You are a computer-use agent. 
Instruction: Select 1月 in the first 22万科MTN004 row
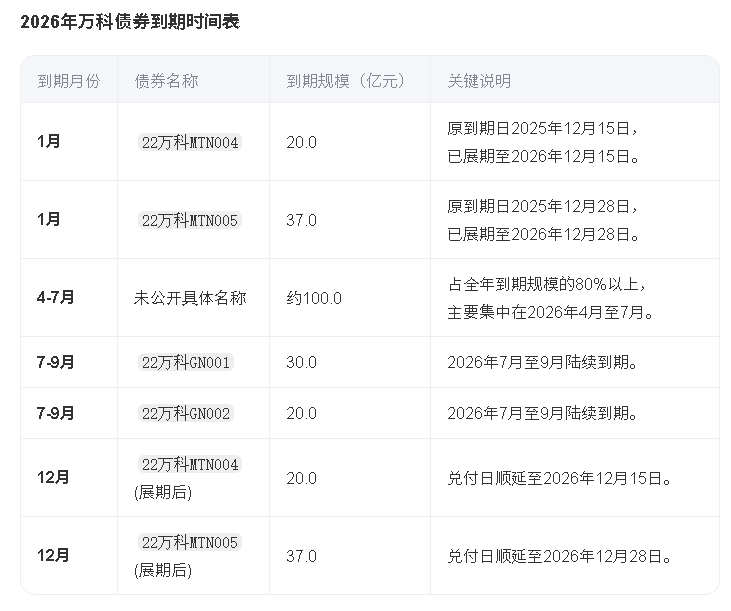[x=48, y=141]
